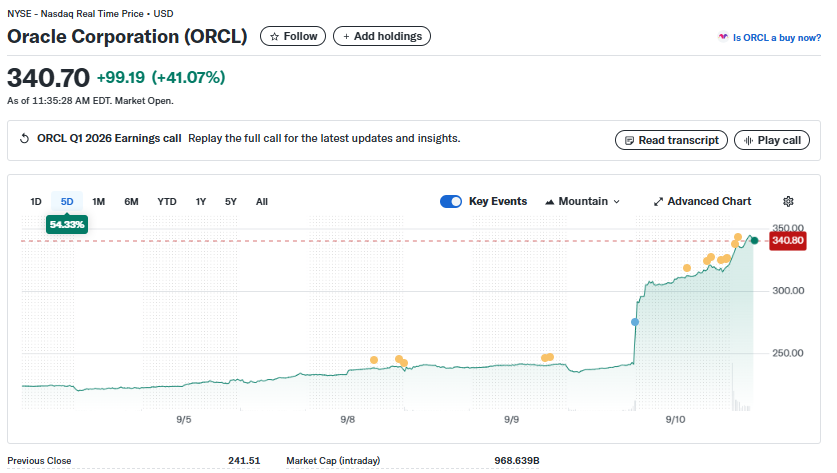The image size is (837, 473).
Task: Click the earnings call replay icon
Action: click(x=24, y=139)
